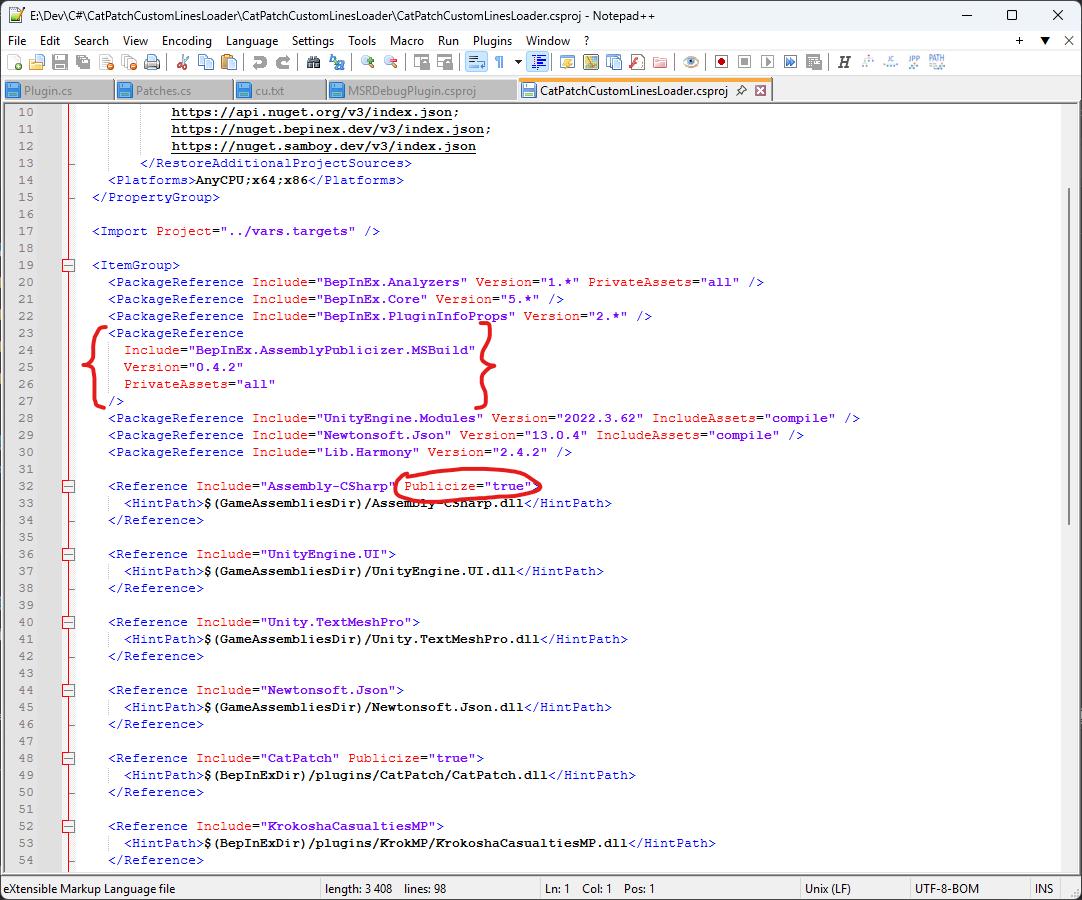This screenshot has width=1082, height=900.
Task: Switch to MSRDebugPlugin.csproj tab
Action: tap(422, 90)
